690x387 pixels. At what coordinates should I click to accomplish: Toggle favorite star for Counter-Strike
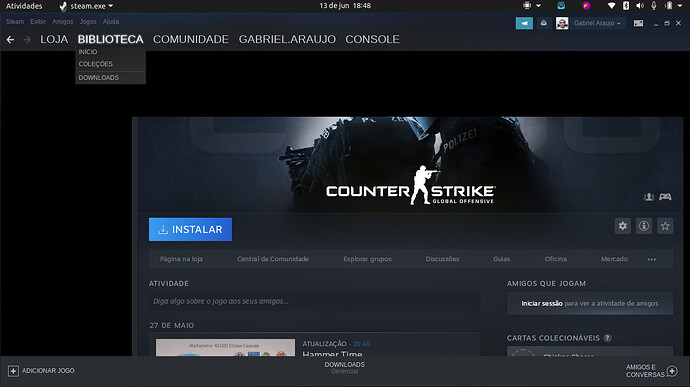665,226
